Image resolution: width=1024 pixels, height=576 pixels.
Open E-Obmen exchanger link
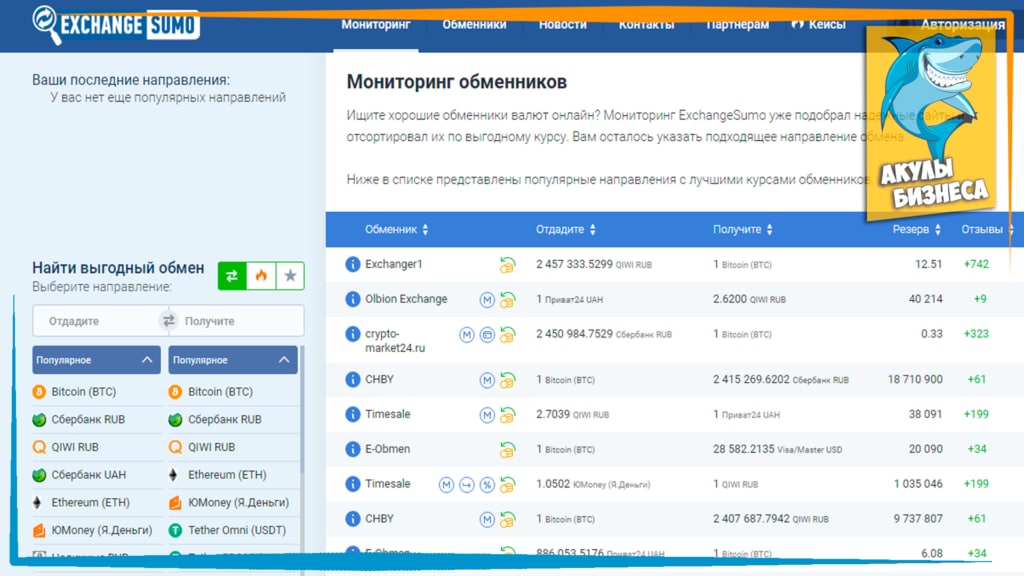coord(387,449)
